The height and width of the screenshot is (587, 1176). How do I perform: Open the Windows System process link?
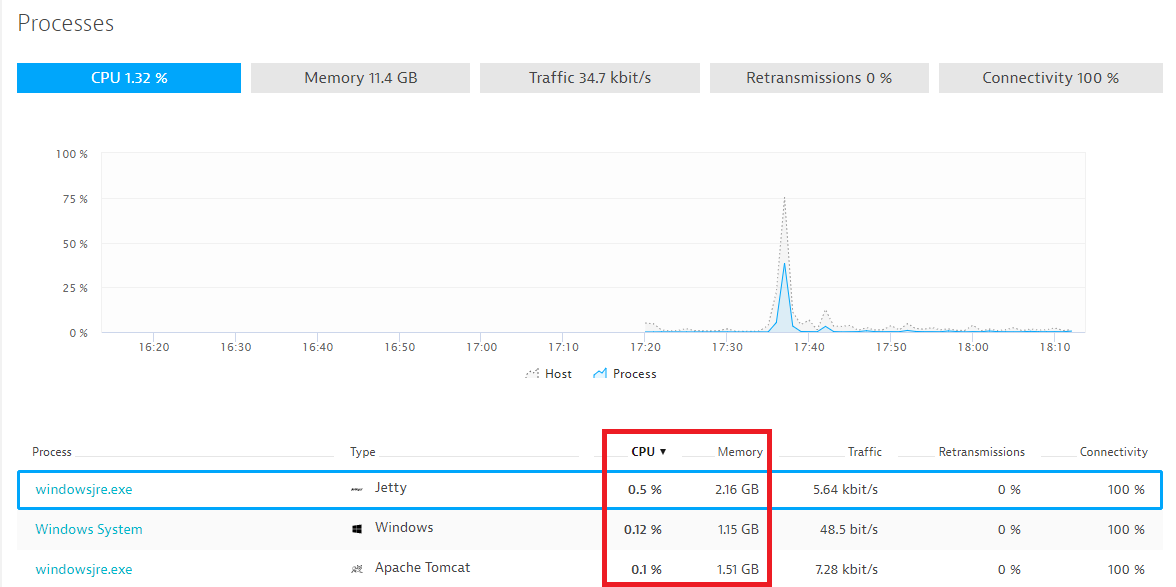coord(89,530)
